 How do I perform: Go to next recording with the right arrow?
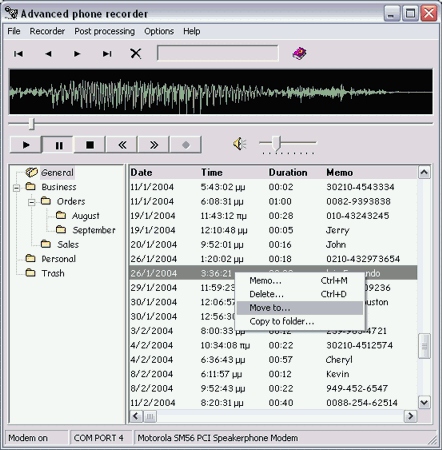pyautogui.click(x=77, y=54)
